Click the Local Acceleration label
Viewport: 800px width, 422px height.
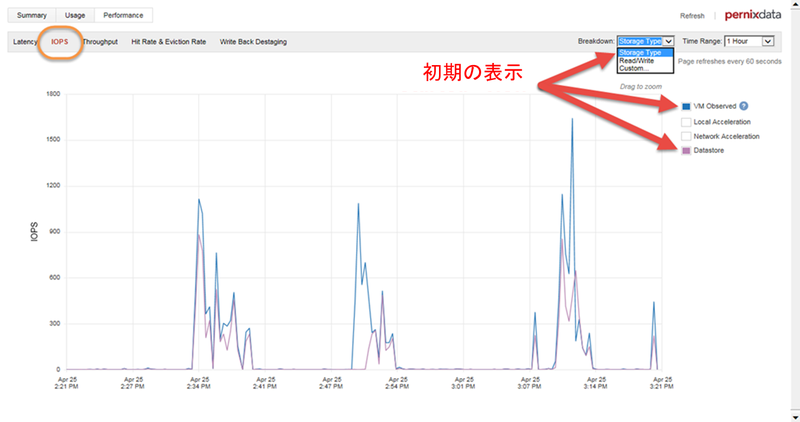[722, 122]
